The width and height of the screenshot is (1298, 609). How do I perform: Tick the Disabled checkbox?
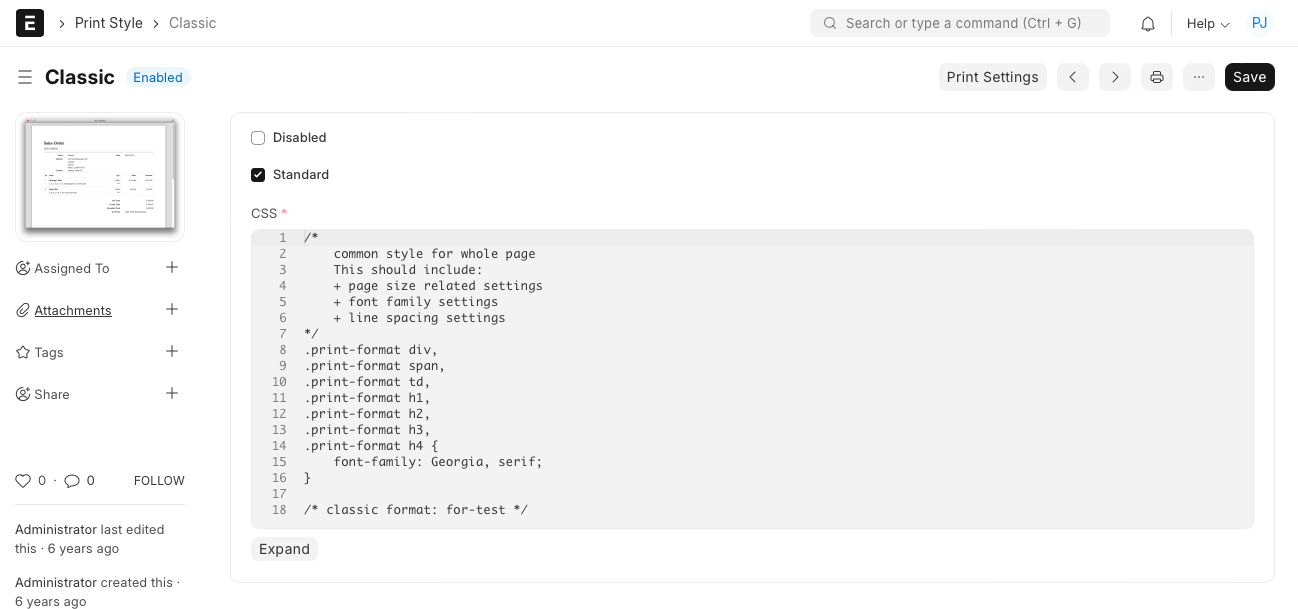coord(258,138)
